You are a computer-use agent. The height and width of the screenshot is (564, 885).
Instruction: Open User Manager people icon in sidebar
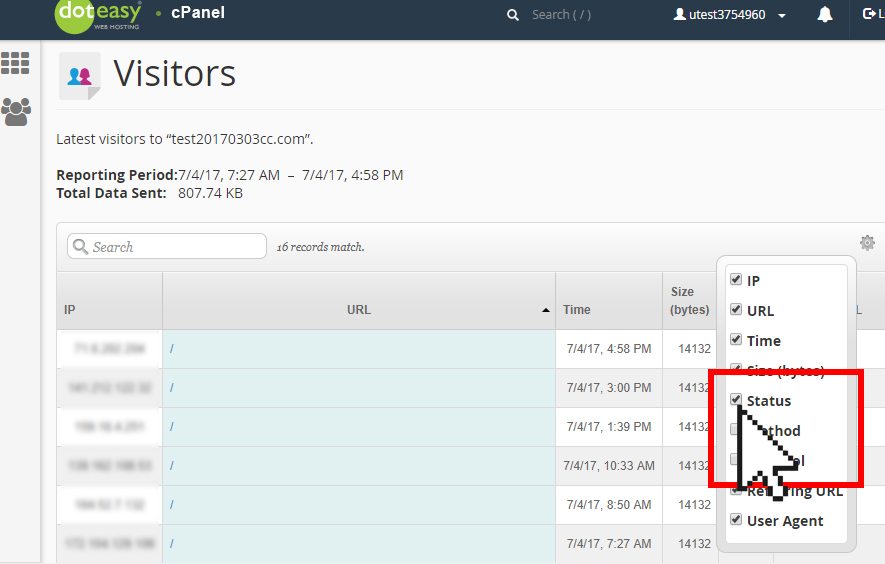point(16,112)
